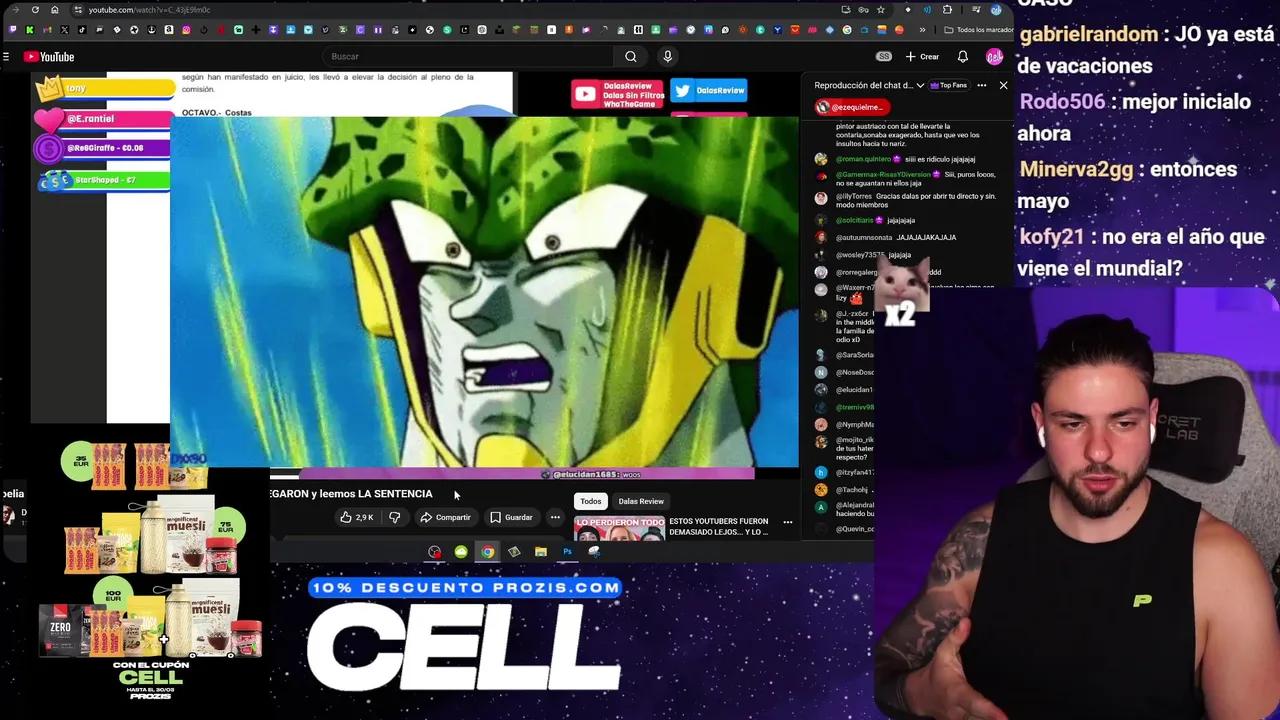The height and width of the screenshot is (720, 1280).
Task: Click @solcitiaris in chat
Action: 856,220
